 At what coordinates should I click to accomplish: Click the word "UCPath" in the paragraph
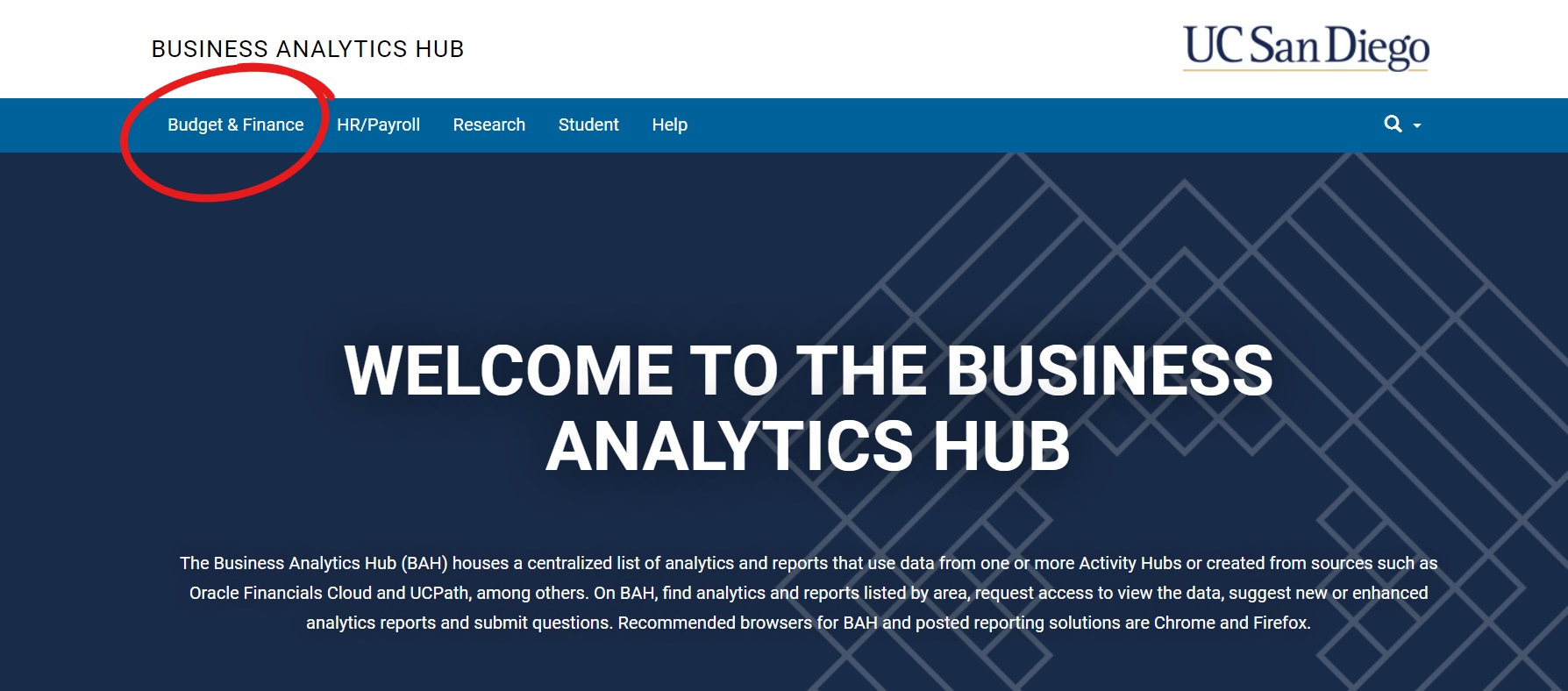439,594
